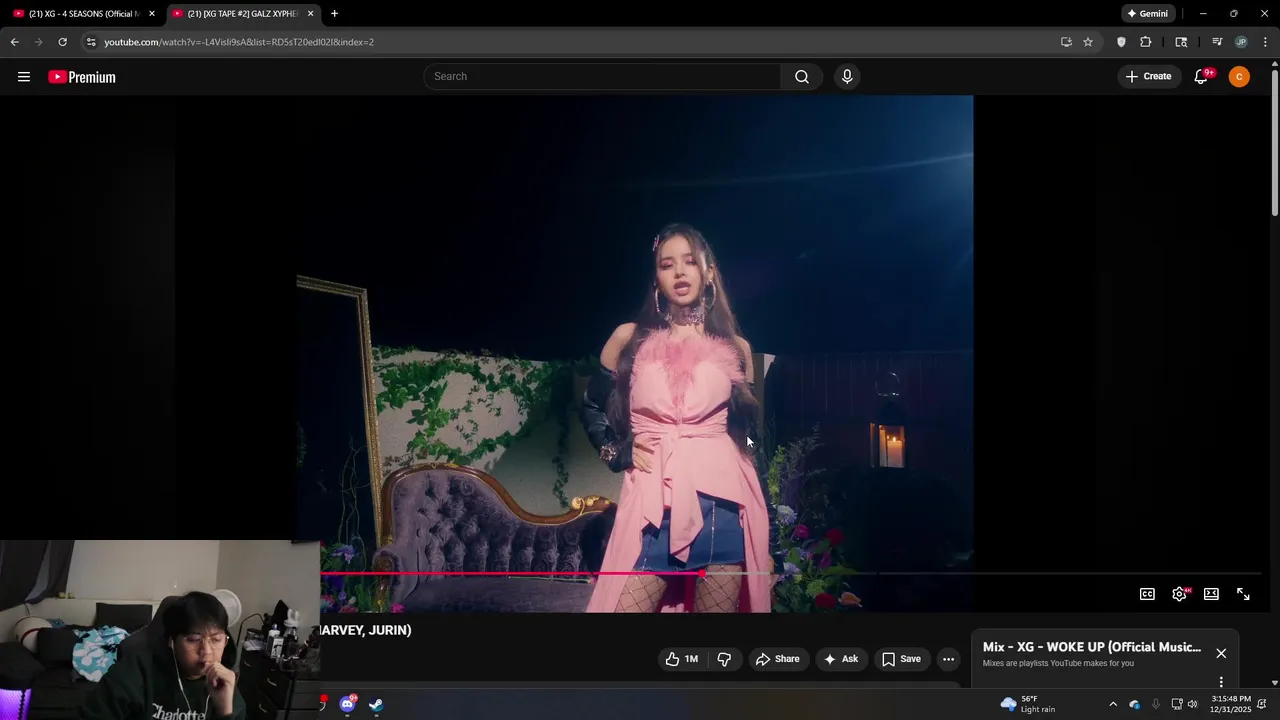Viewport: 1280px width, 720px height.
Task: Open the Mix - XG - WOKE UP title
Action: coord(1092,647)
